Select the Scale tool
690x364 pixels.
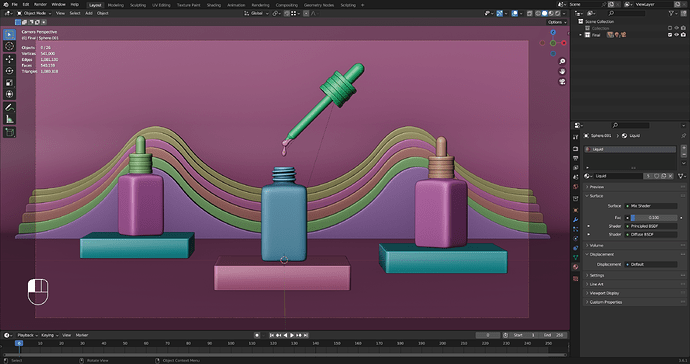pyautogui.click(x=9, y=83)
